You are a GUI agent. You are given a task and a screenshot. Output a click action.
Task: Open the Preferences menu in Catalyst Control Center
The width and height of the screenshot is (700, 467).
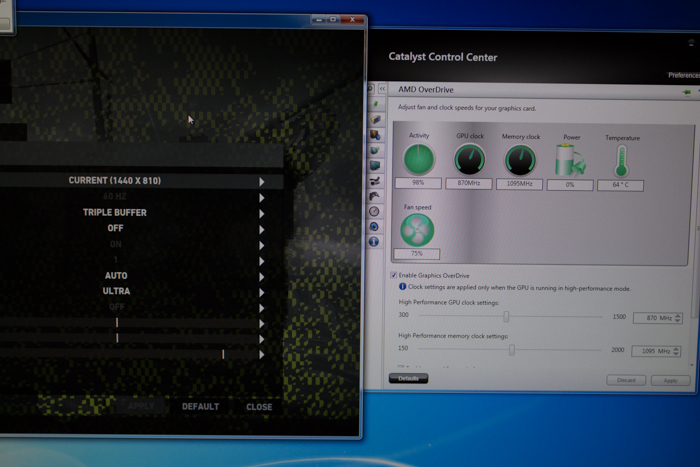point(683,75)
